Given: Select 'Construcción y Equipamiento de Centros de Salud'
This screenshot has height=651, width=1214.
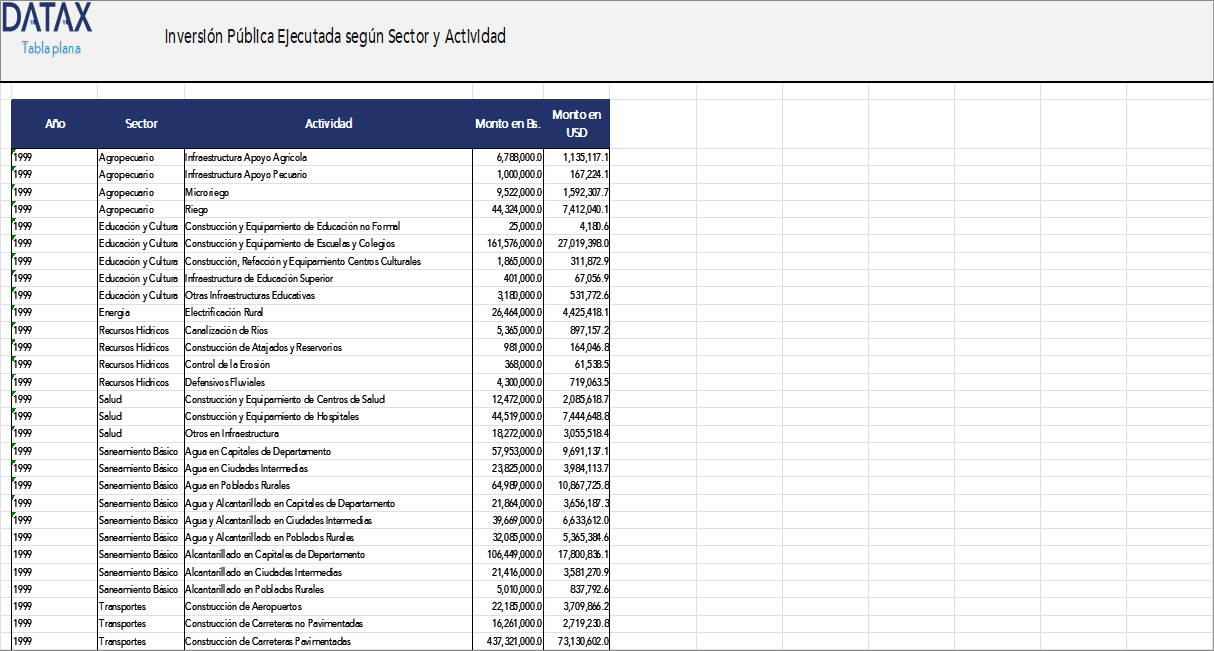Looking at the screenshot, I should pos(328,399).
